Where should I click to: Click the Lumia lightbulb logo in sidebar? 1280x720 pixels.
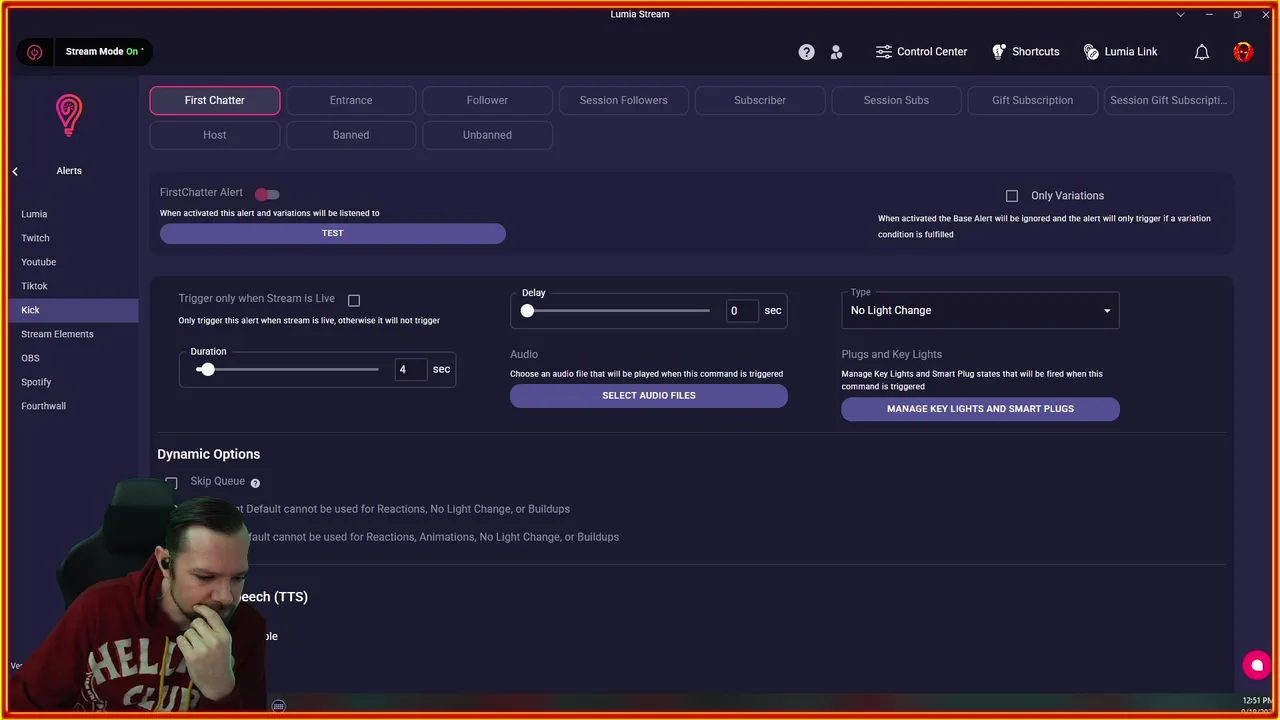point(68,115)
